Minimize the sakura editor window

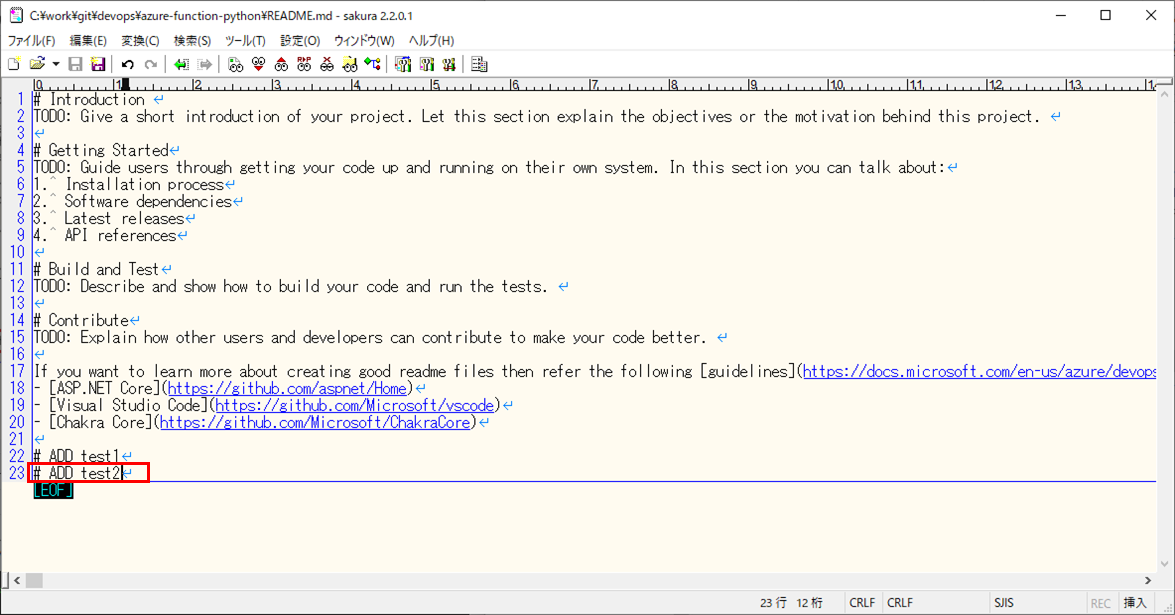(x=1060, y=15)
